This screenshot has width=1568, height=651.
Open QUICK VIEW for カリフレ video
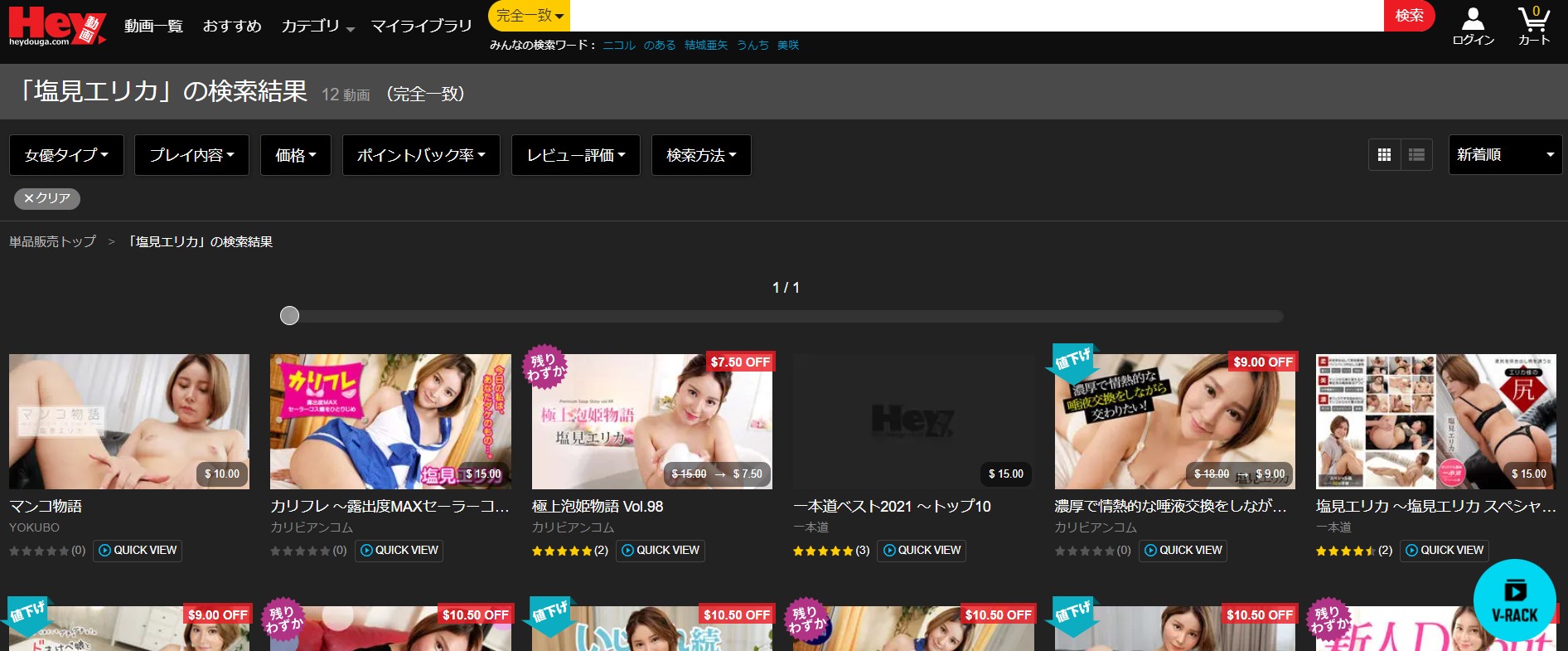[399, 551]
